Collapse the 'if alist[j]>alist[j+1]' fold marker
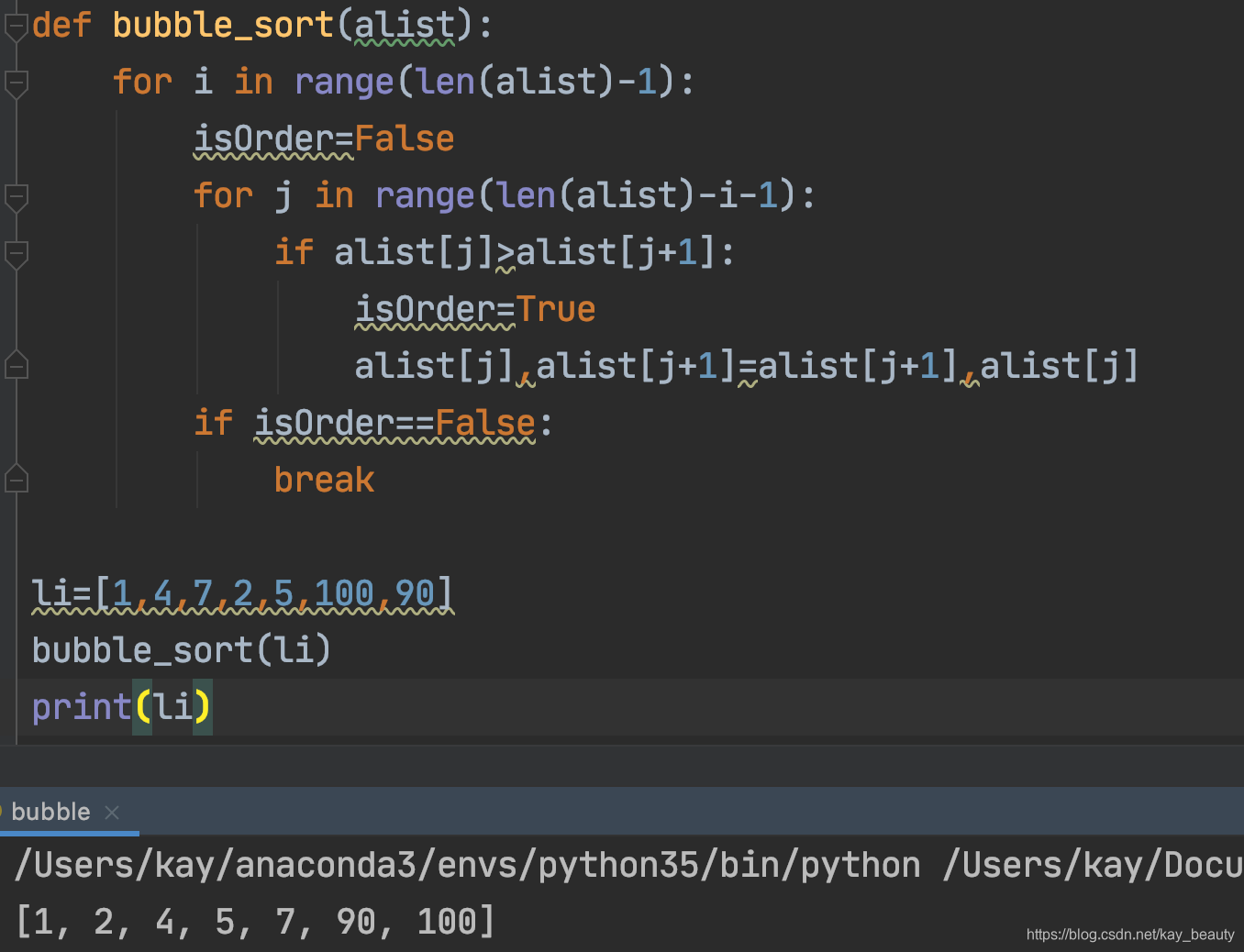Screen dimensions: 1244x952 point(16,254)
